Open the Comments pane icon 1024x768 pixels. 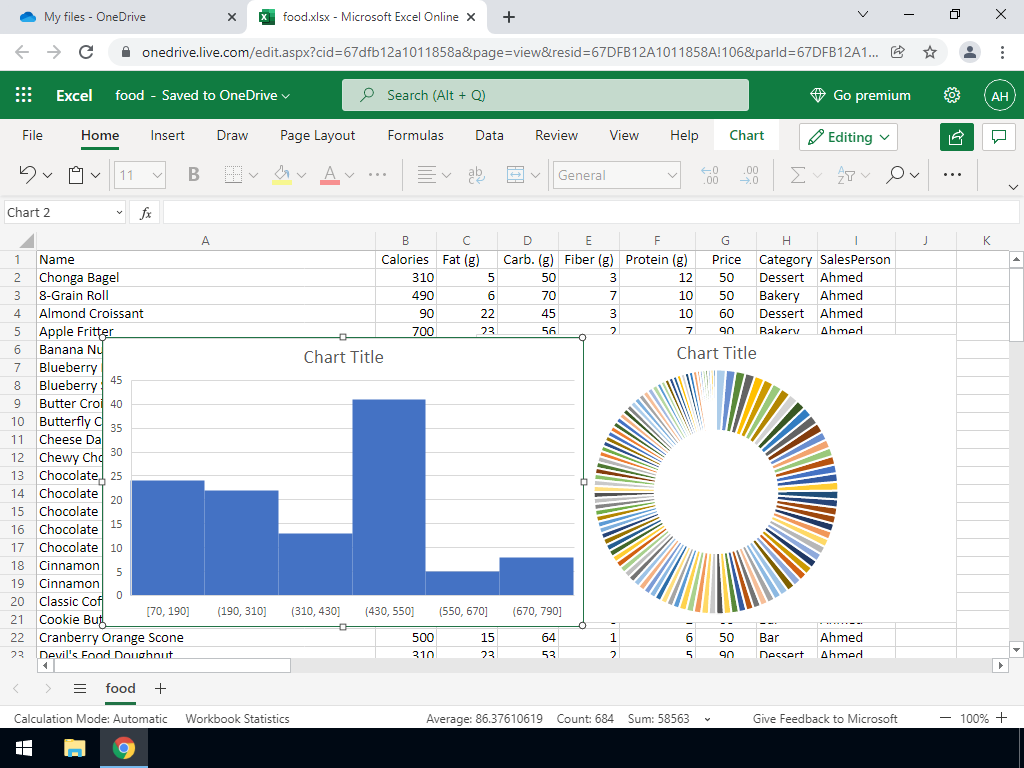pyautogui.click(x=998, y=137)
